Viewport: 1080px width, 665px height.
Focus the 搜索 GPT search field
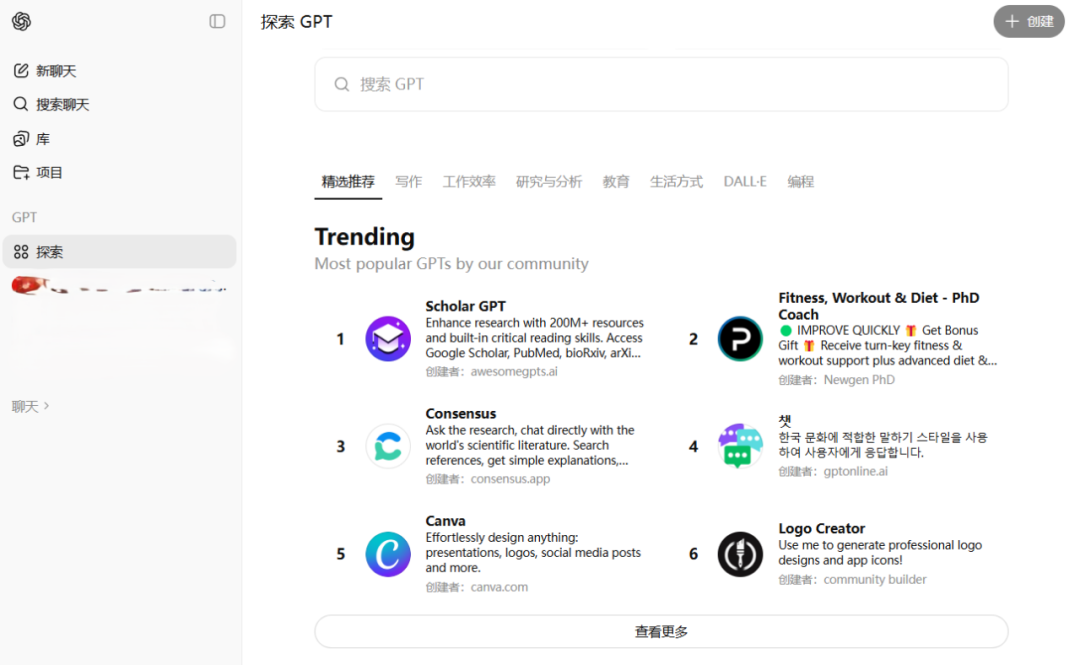660,84
